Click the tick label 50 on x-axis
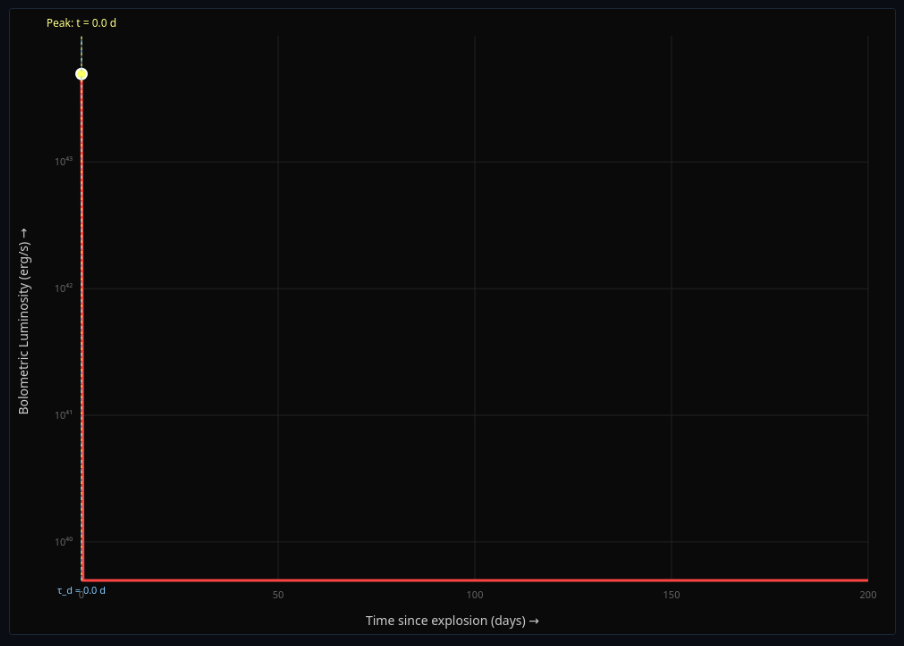Viewport: 904px width, 646px height. pyautogui.click(x=278, y=594)
